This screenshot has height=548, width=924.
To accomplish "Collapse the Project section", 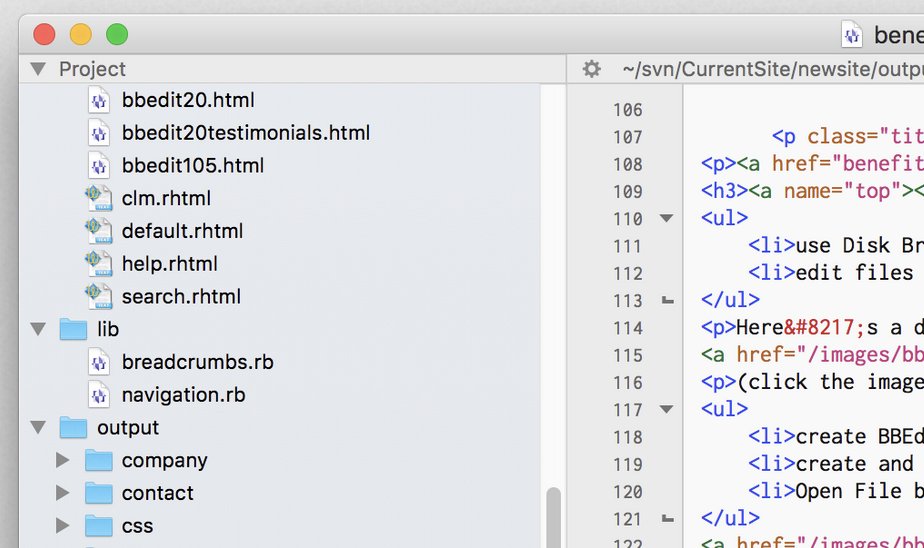I will point(38,69).
